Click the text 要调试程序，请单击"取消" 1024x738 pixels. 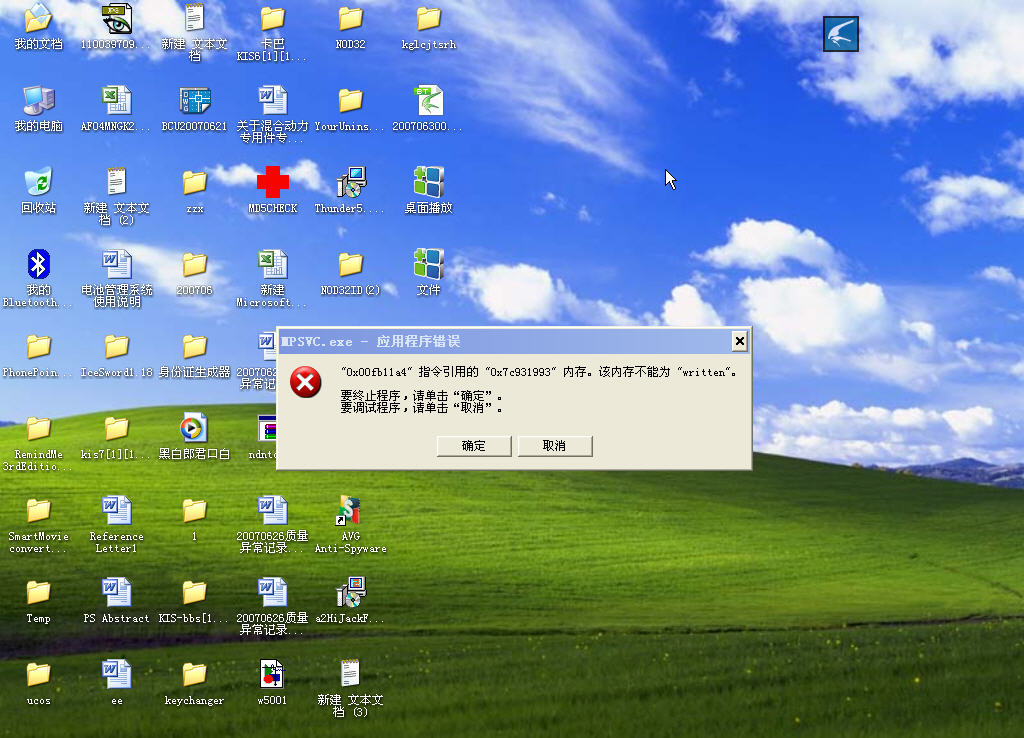pos(421,408)
